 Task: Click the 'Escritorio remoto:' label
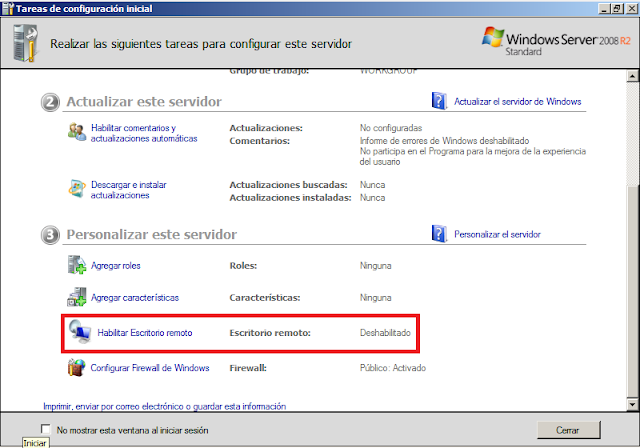(270, 333)
